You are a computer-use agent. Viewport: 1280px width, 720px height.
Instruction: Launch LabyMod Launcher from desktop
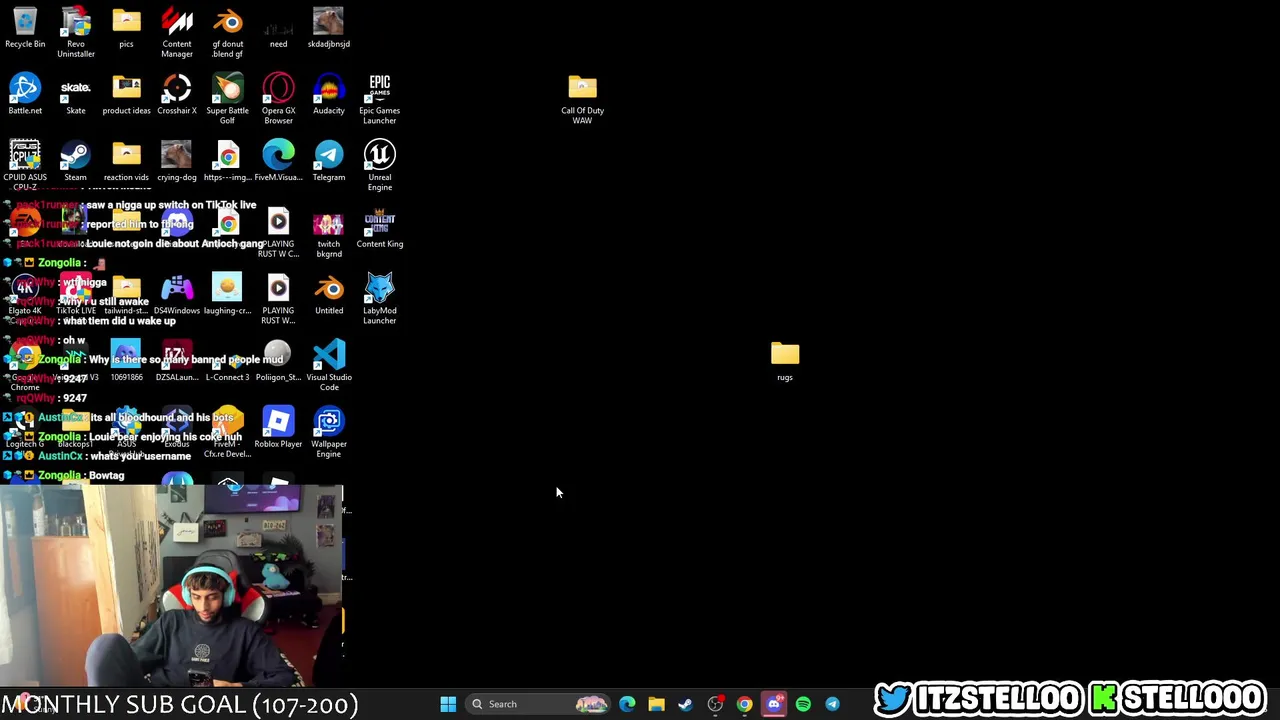click(380, 299)
